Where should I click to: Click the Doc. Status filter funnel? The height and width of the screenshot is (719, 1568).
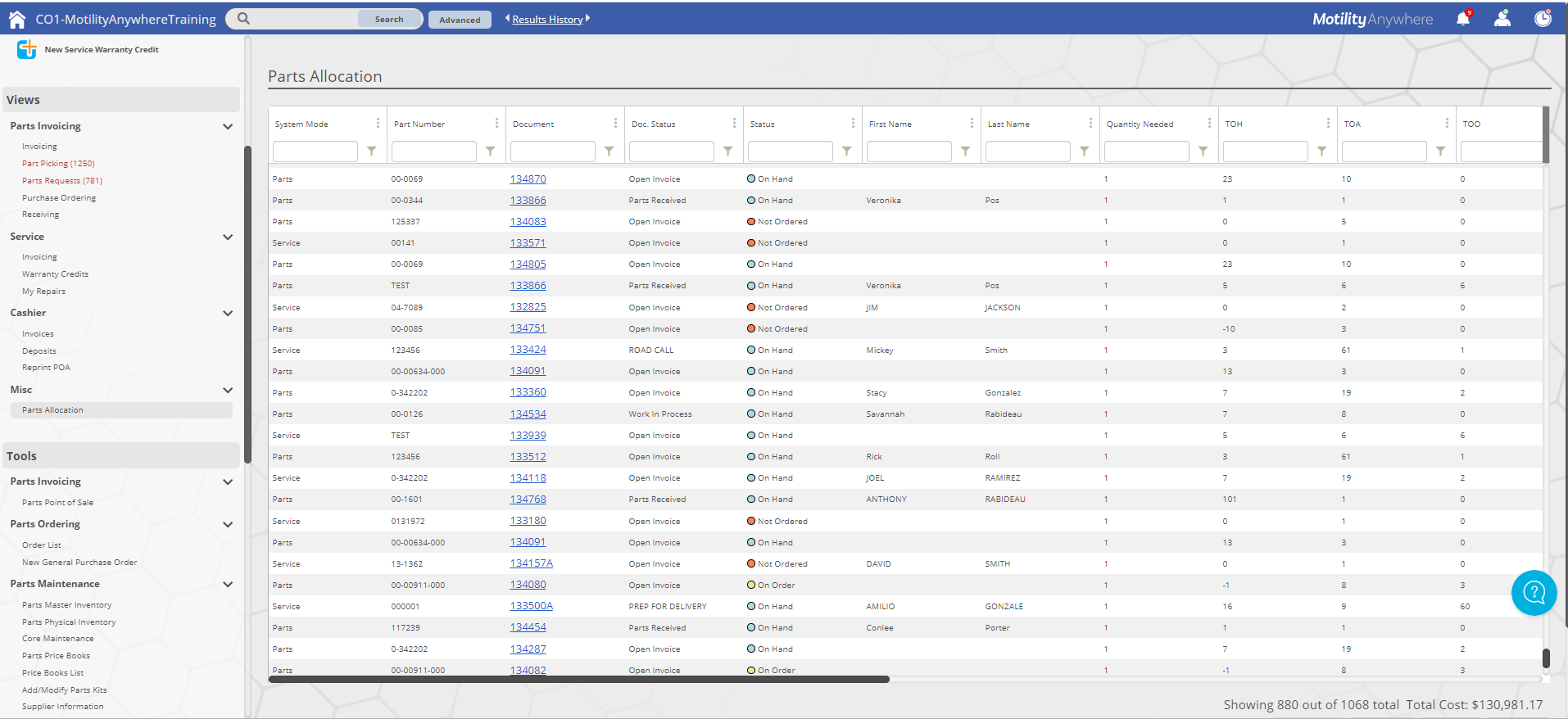click(x=728, y=151)
